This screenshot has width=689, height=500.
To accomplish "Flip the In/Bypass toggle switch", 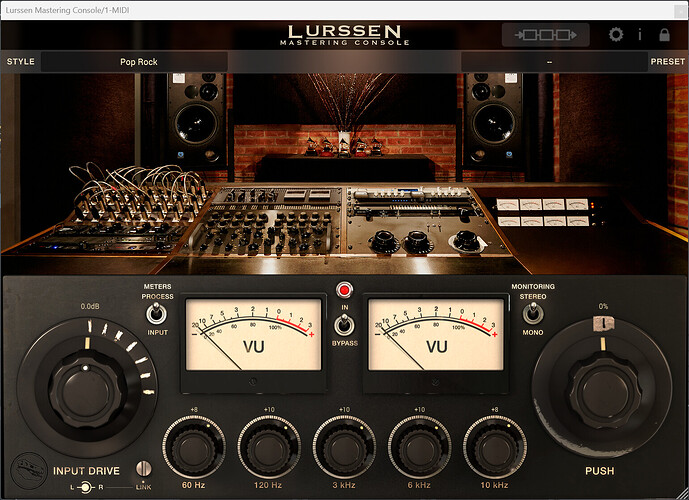I will pos(344,325).
